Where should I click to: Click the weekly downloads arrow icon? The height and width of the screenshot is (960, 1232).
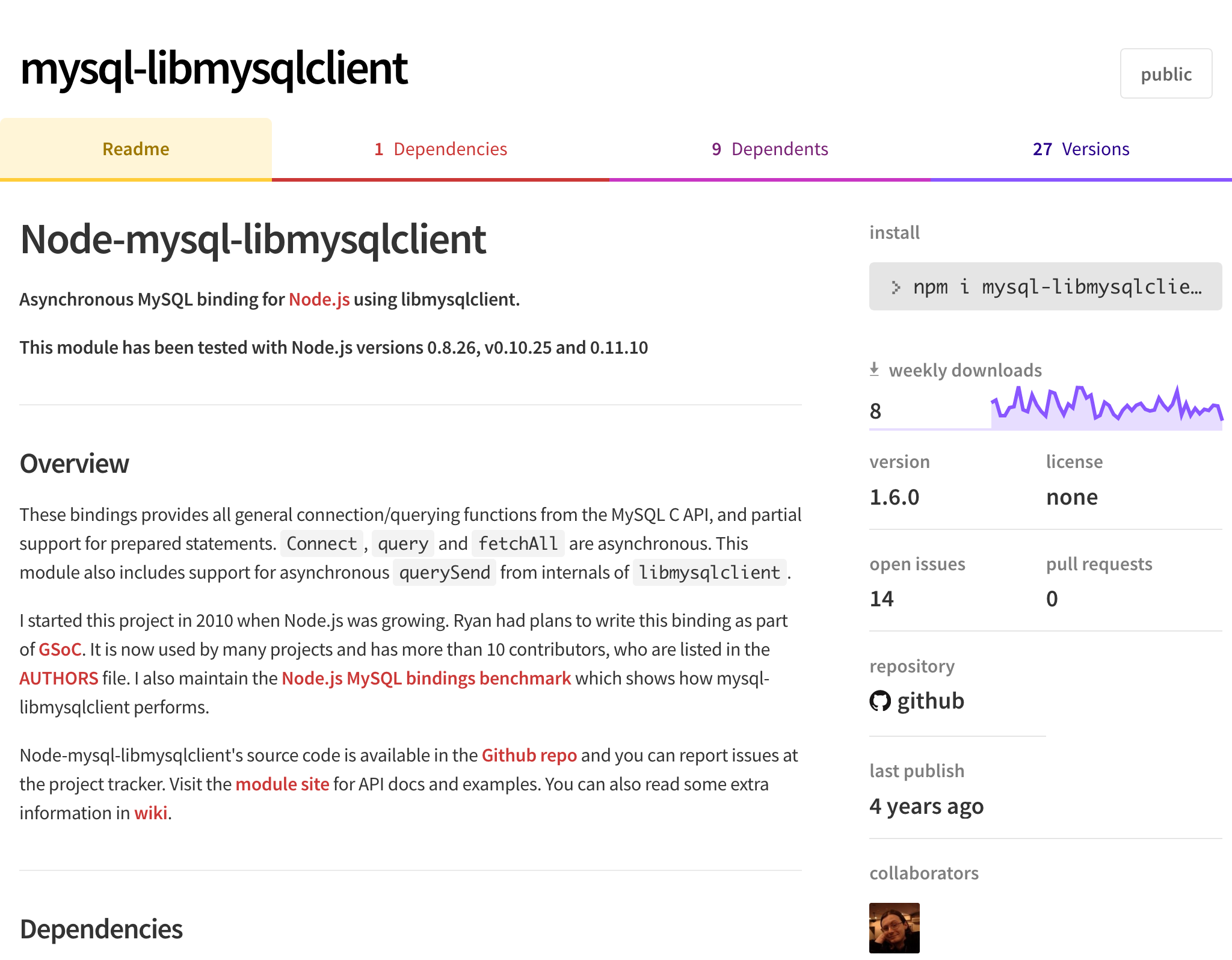[x=875, y=369]
